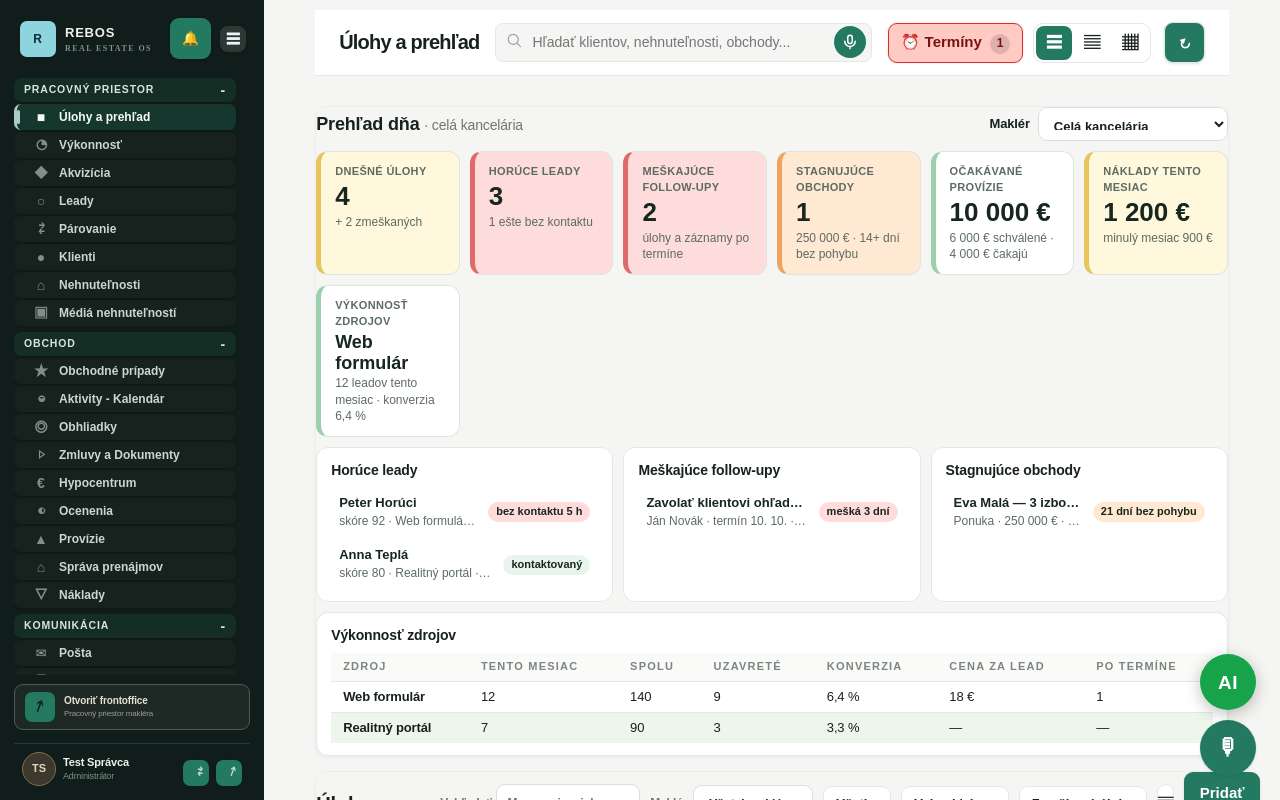Click the Eva Malá stagnating deal row

point(1079,511)
